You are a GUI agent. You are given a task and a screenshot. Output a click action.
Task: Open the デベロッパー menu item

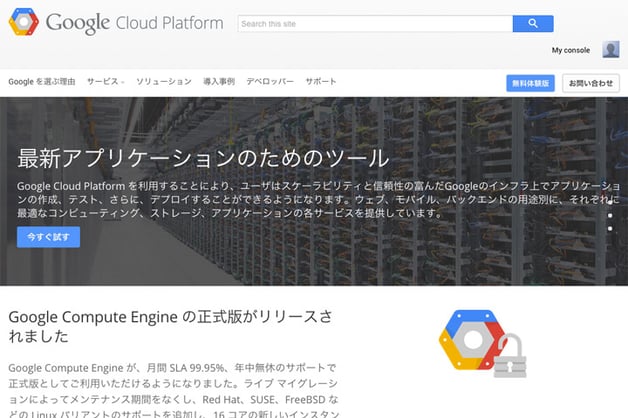(x=270, y=82)
